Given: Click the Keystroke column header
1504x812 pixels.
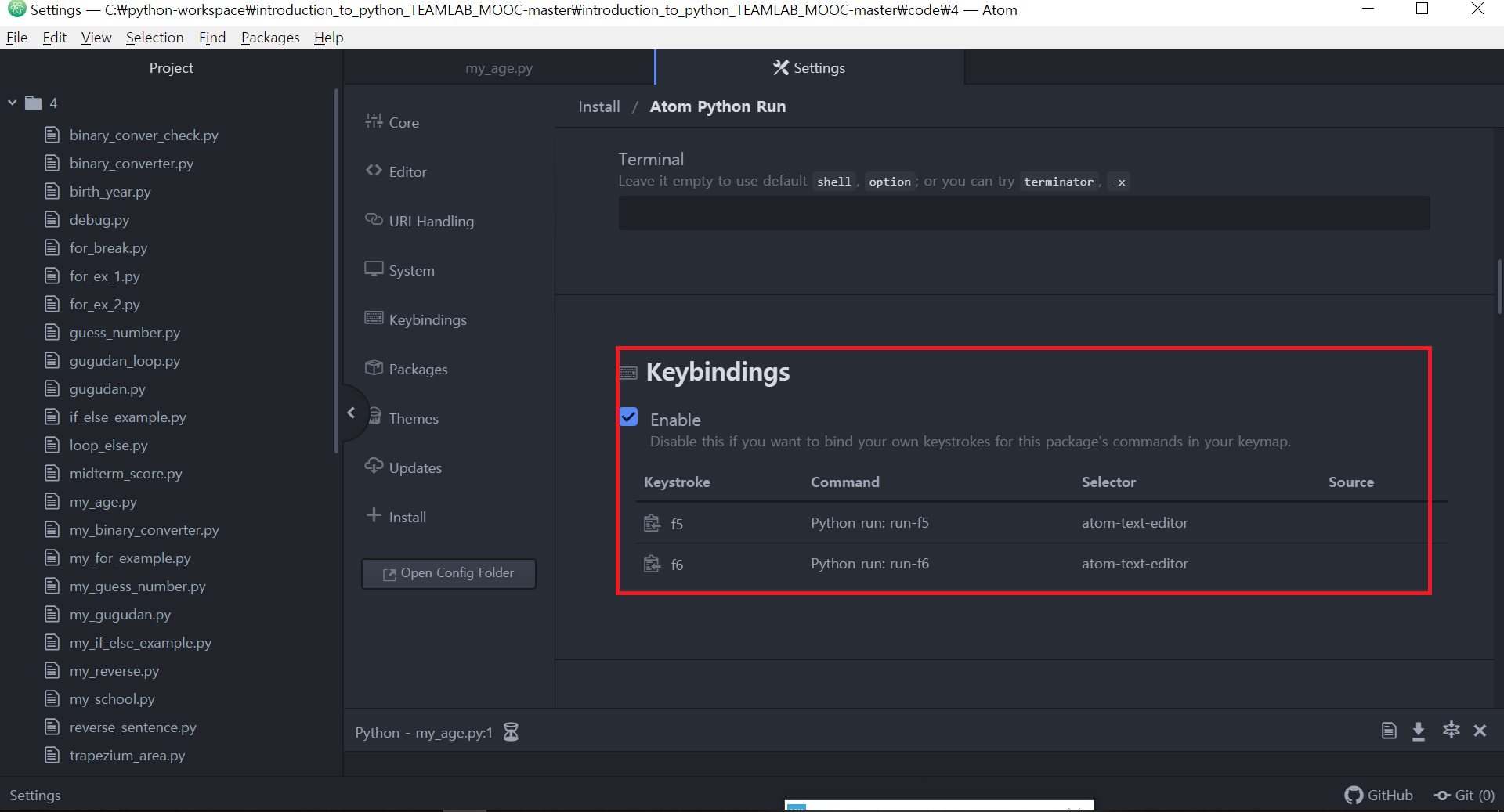Looking at the screenshot, I should 677,482.
